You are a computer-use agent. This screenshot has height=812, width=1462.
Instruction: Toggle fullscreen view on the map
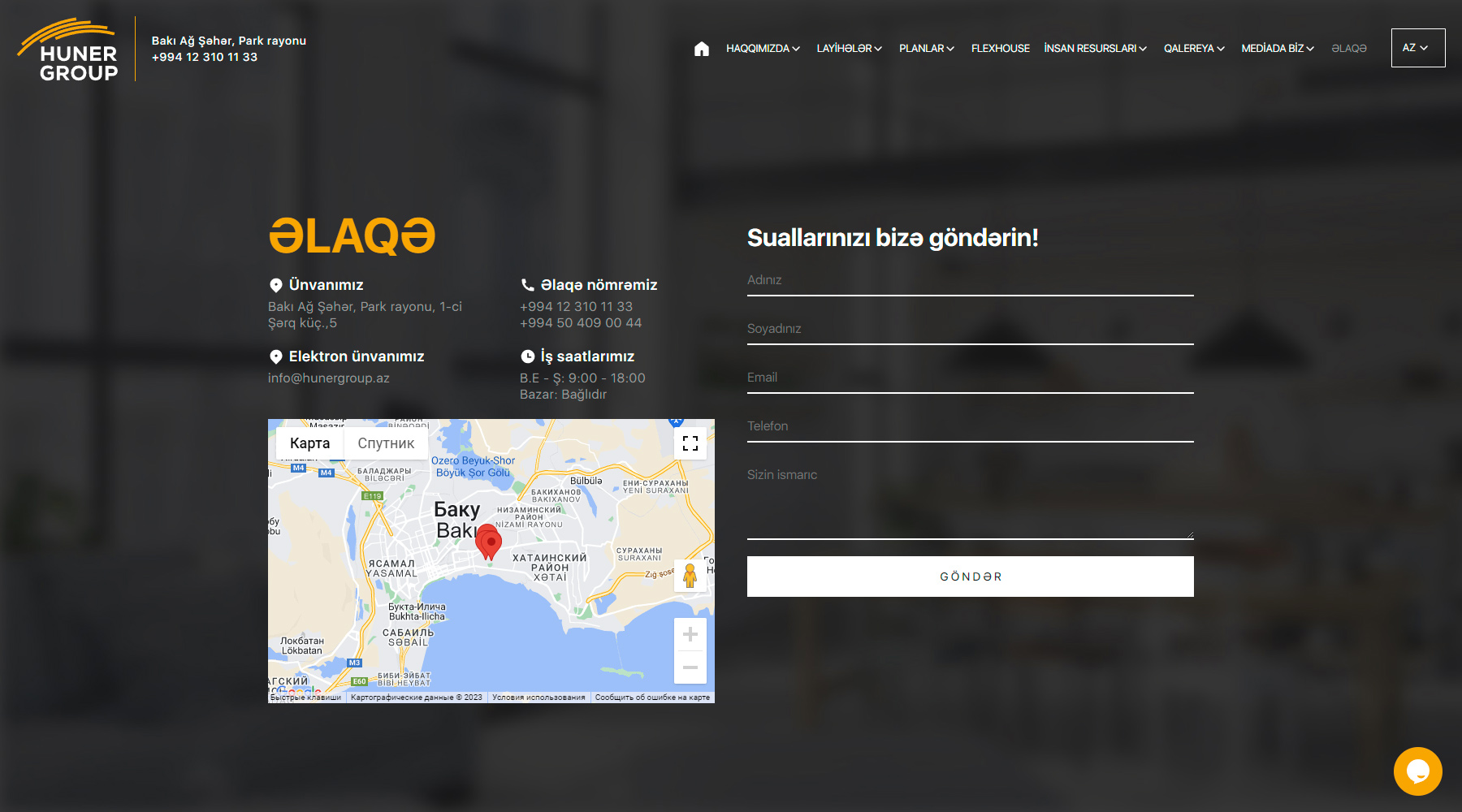690,443
